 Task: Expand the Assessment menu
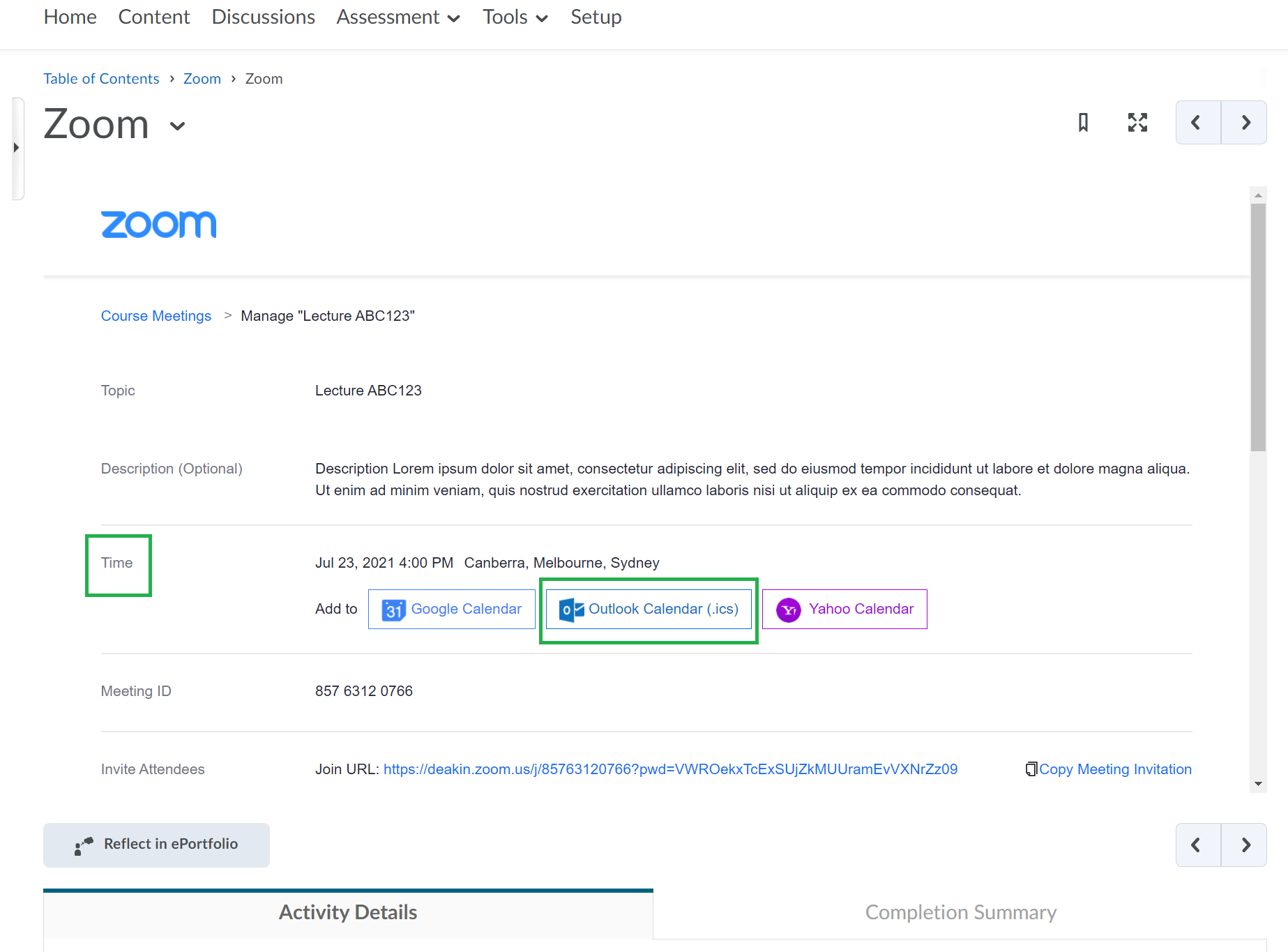point(398,17)
